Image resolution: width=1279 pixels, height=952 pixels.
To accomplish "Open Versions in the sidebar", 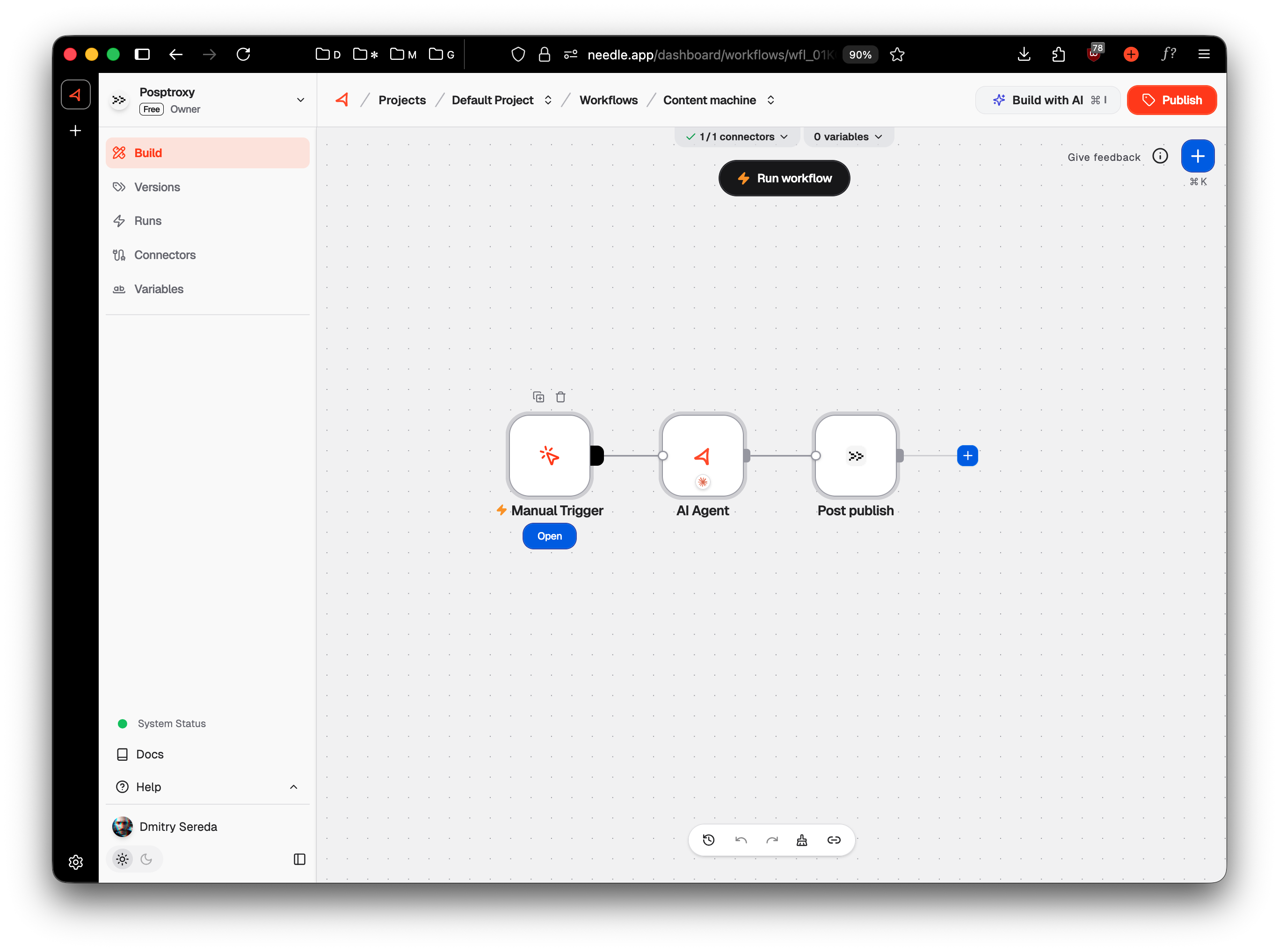I will (157, 188).
